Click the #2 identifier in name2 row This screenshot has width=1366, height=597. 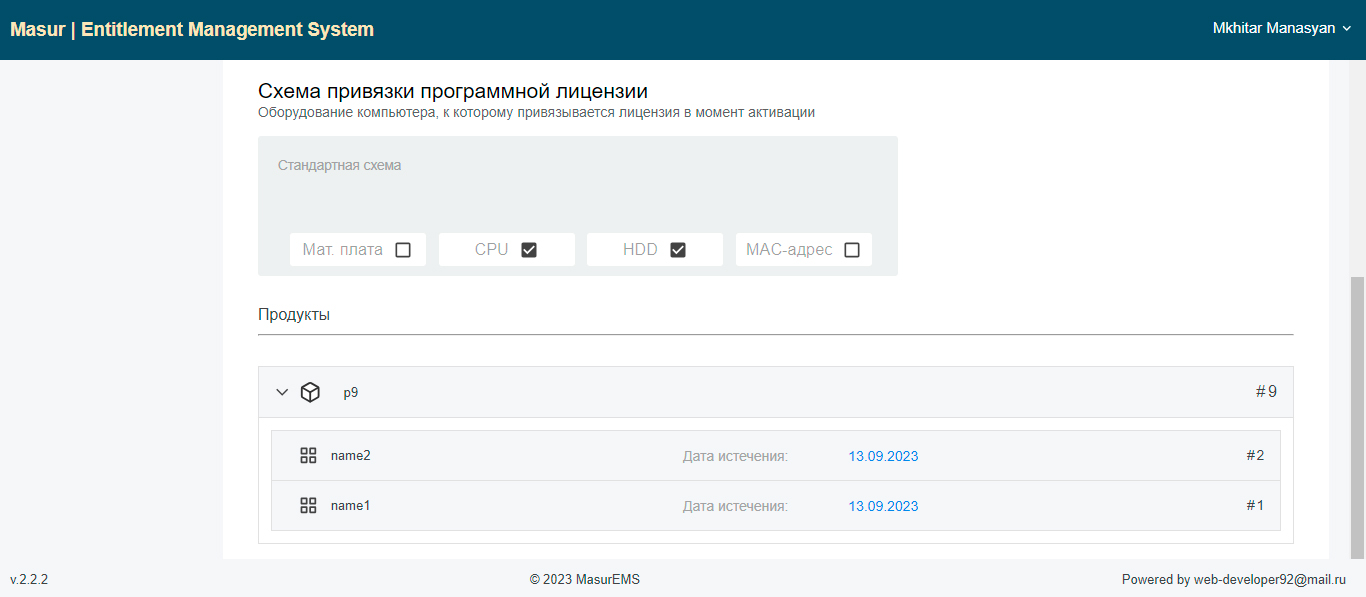(x=1255, y=455)
